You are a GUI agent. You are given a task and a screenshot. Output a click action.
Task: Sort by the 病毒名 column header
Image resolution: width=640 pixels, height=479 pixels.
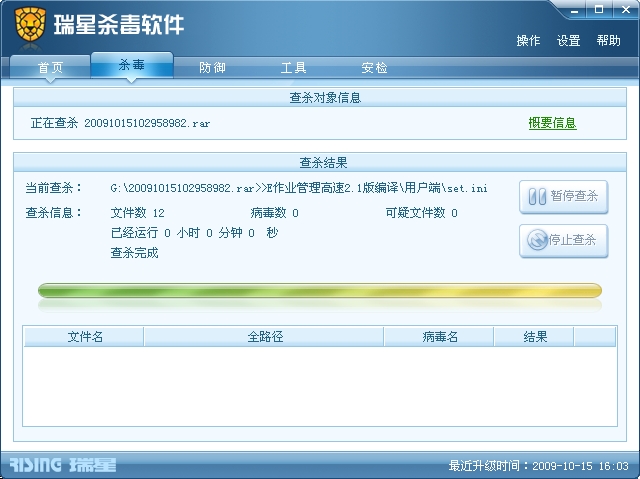(439, 337)
